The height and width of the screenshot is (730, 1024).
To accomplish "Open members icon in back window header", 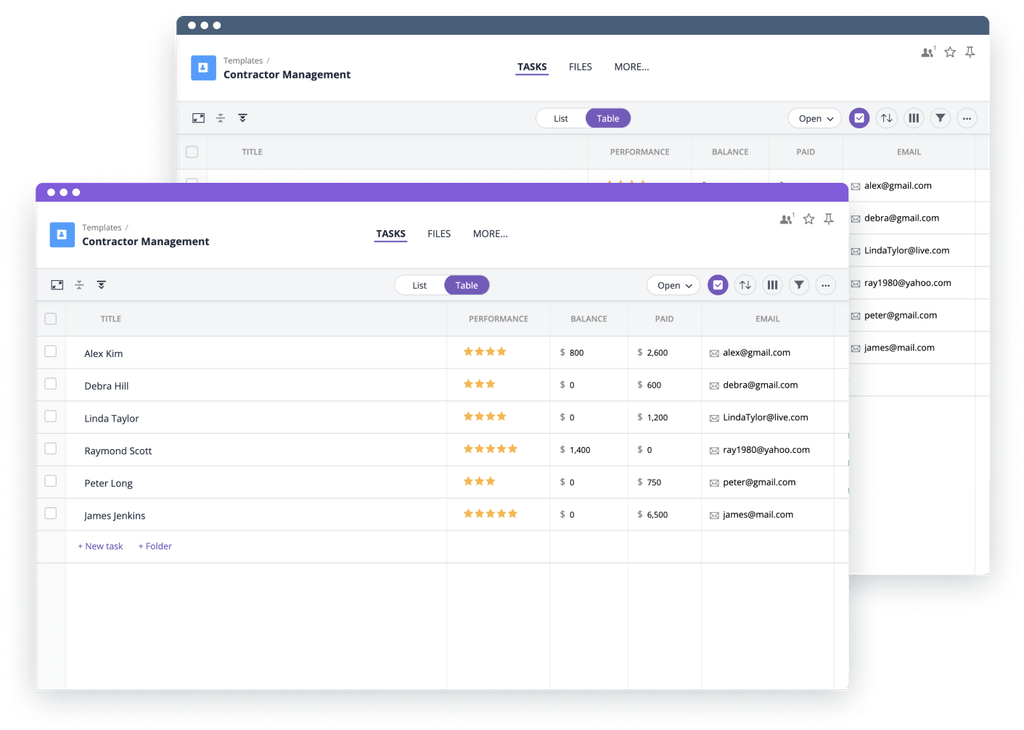I will coord(928,52).
